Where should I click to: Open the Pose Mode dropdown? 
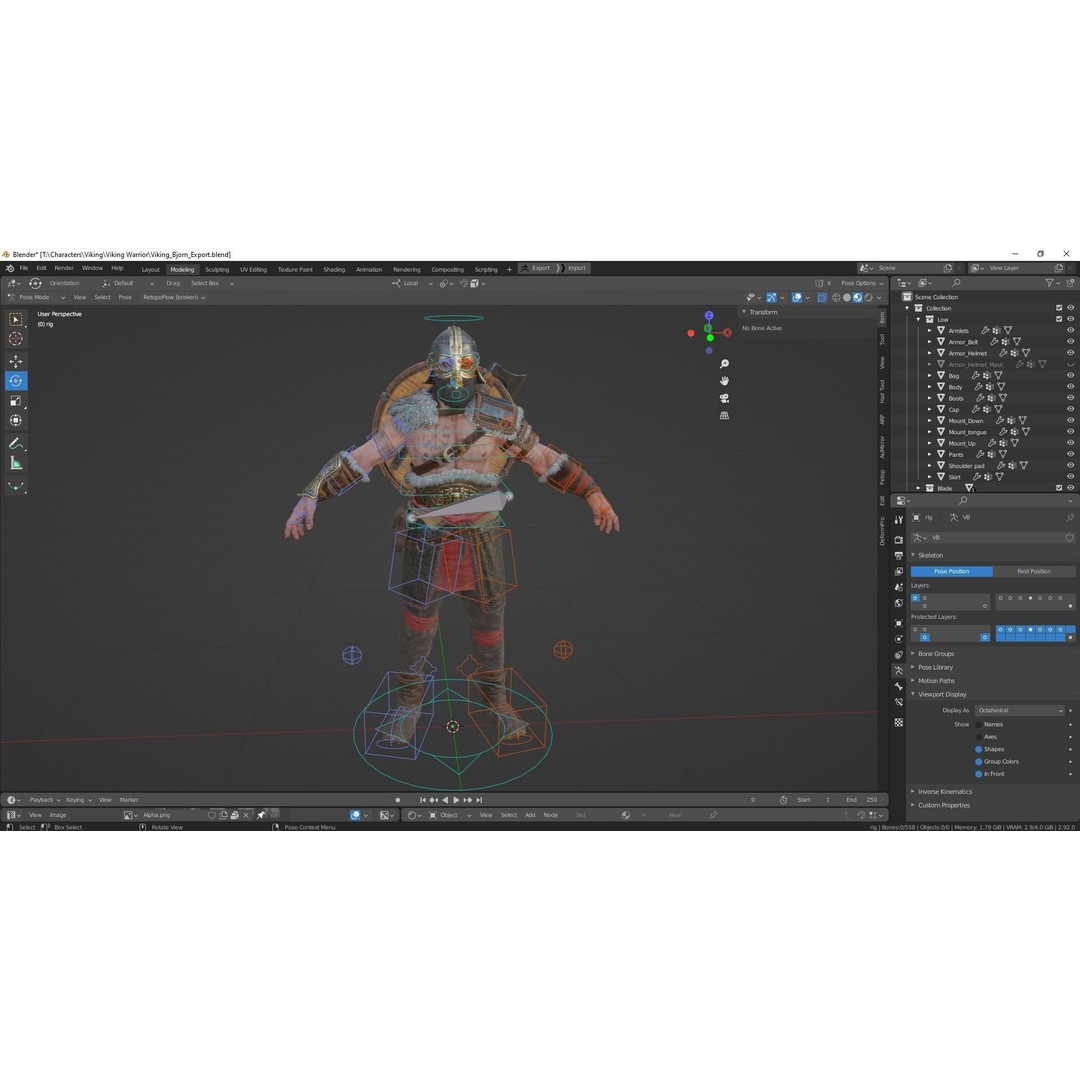click(37, 298)
